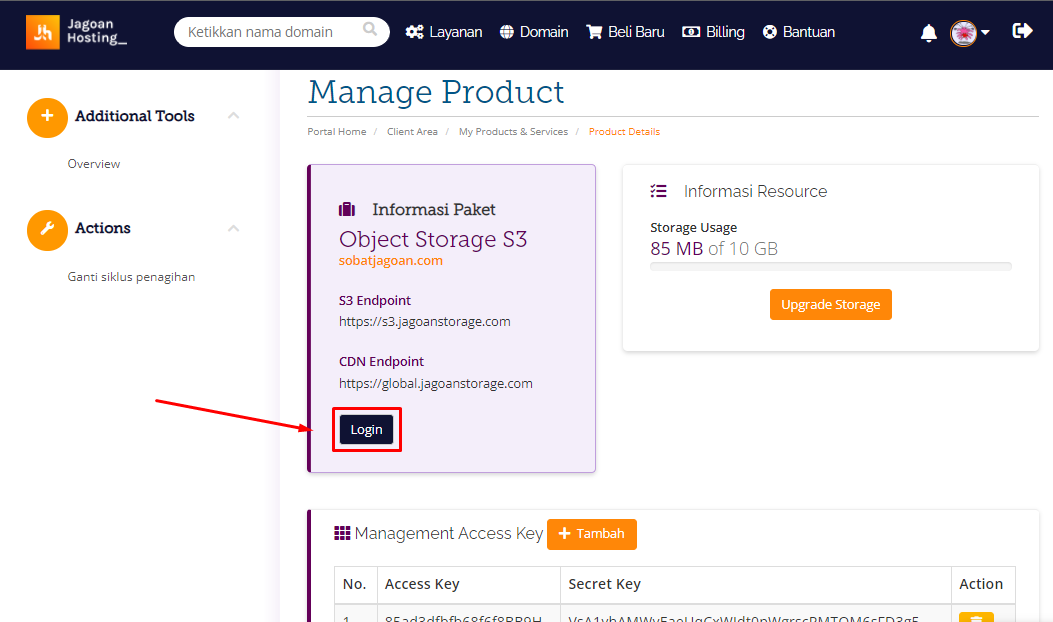
Task: Click the search magnifier icon
Action: (371, 30)
